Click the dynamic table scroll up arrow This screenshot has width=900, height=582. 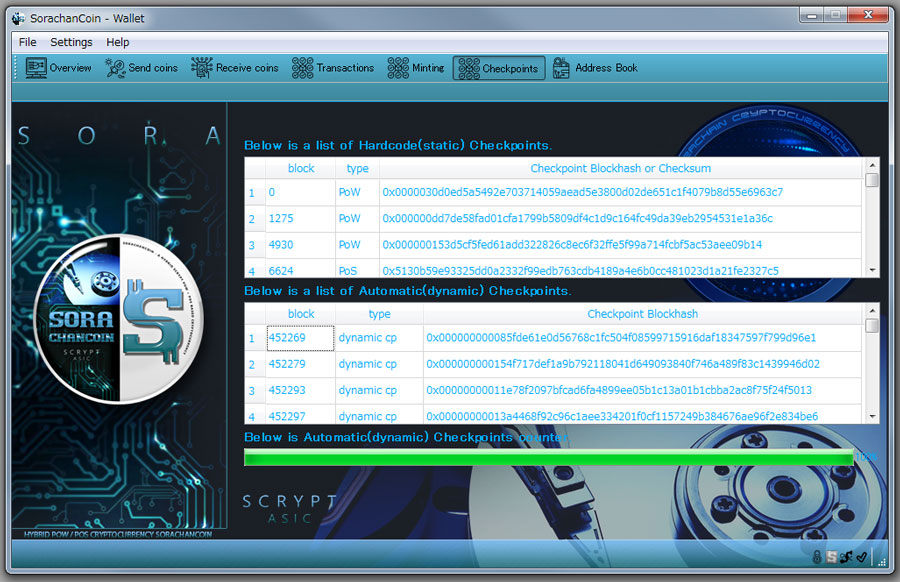click(x=872, y=311)
